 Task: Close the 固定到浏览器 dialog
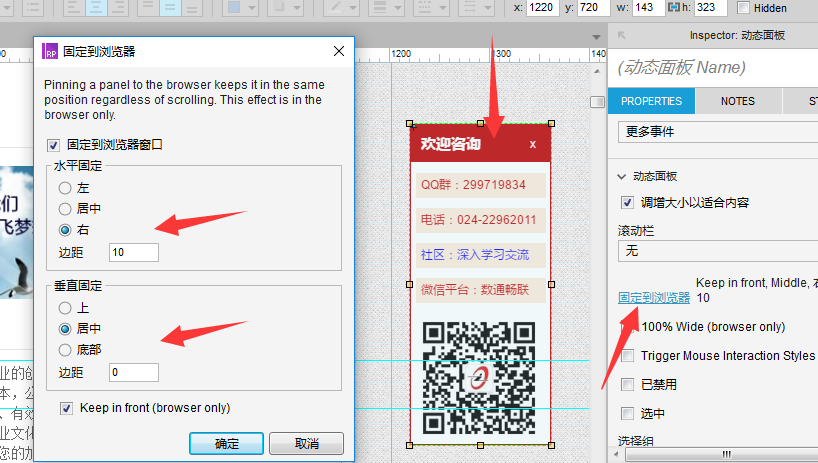339,51
